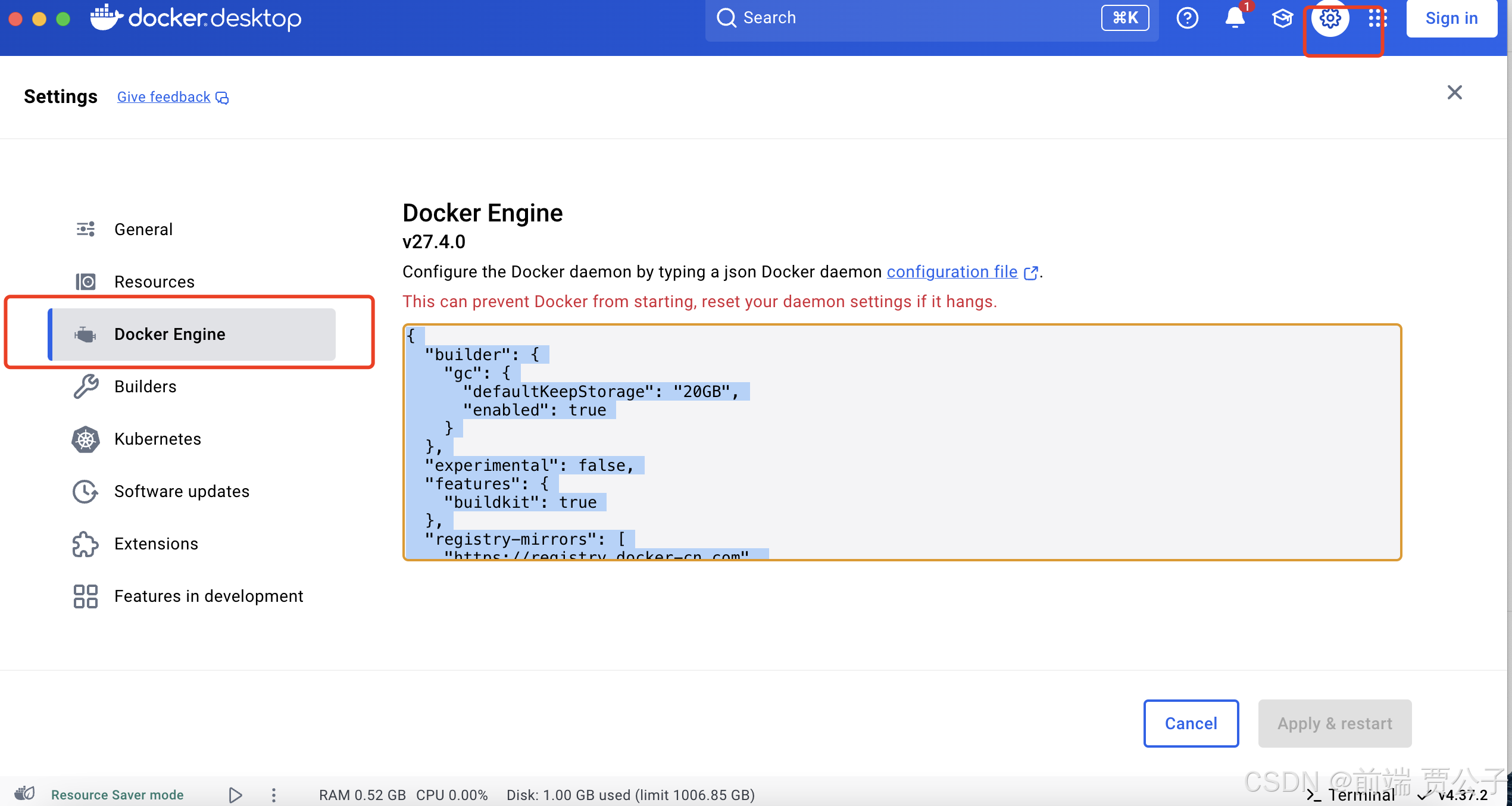Click the search magnifier icon
Image resolution: width=1512 pixels, height=806 pixels.
click(x=726, y=18)
